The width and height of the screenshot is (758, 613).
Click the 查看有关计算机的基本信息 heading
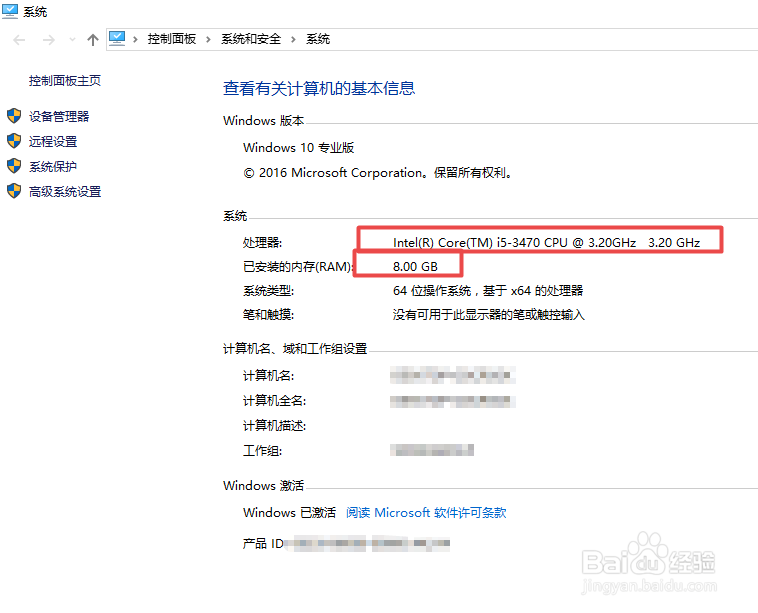click(319, 88)
